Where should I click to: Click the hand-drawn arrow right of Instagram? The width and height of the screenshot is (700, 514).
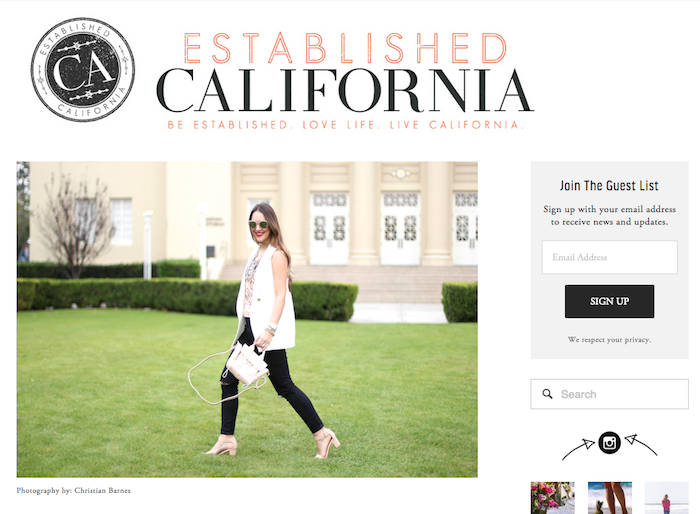point(641,445)
